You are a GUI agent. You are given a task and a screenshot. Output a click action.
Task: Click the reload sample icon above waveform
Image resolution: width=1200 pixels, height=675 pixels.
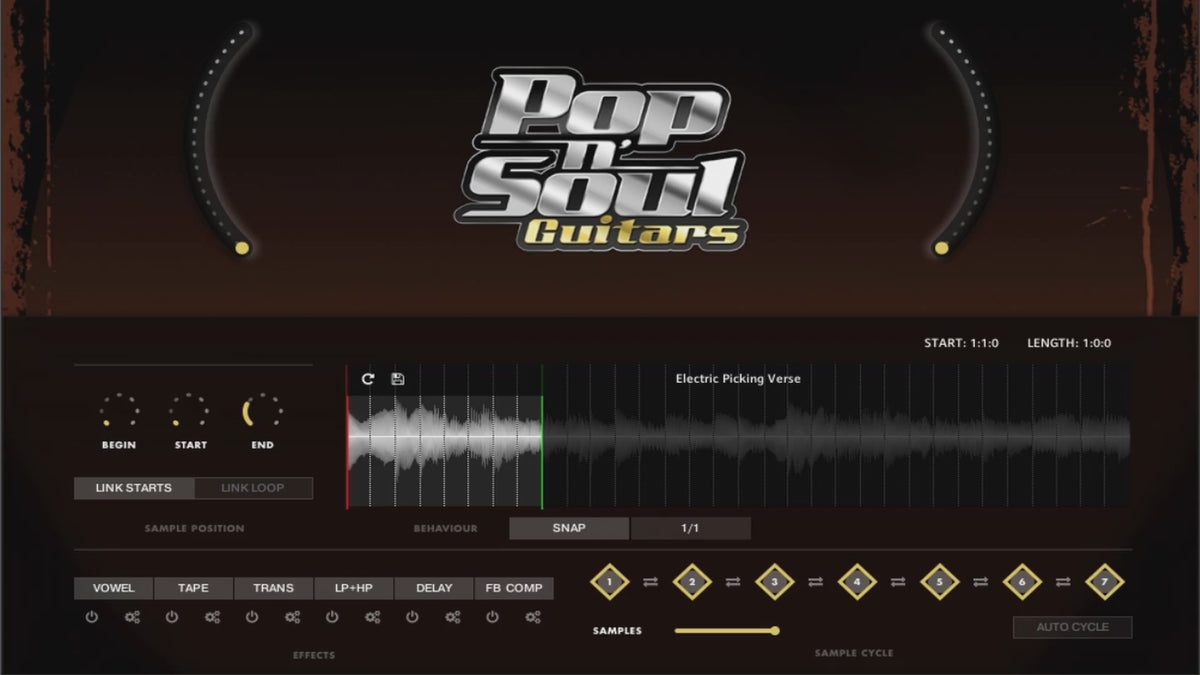(368, 379)
